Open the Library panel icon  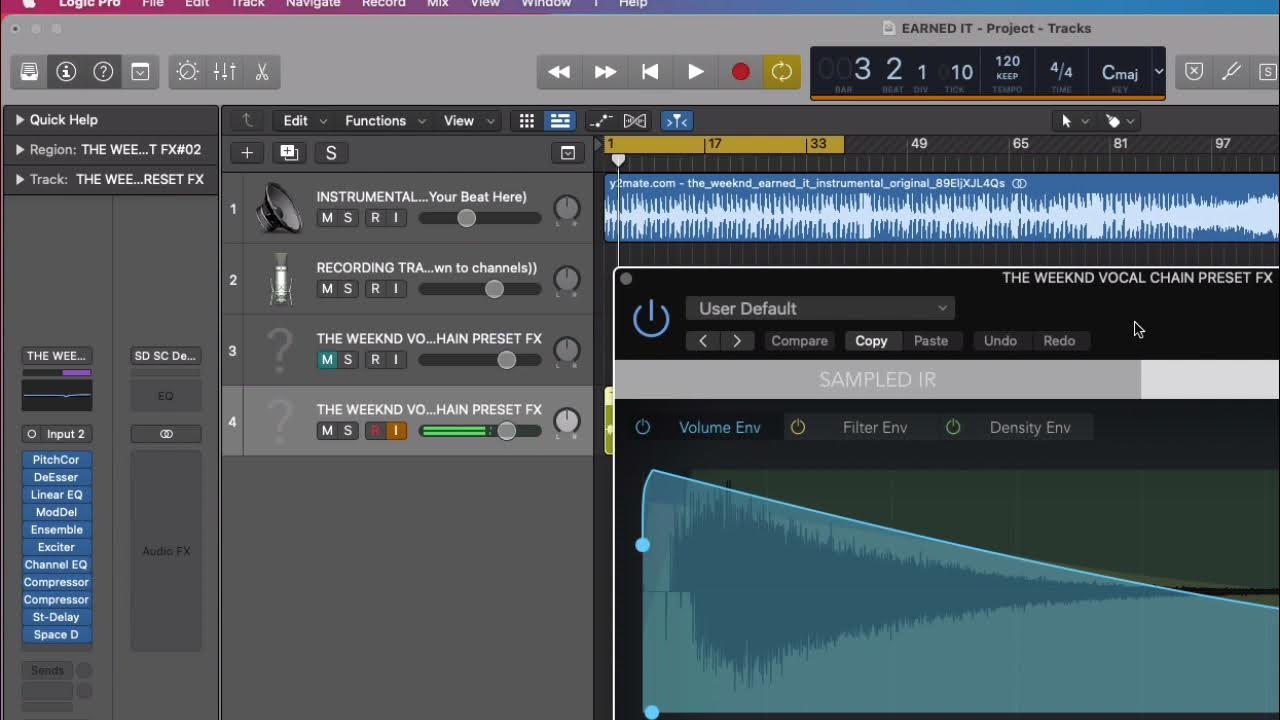29,72
